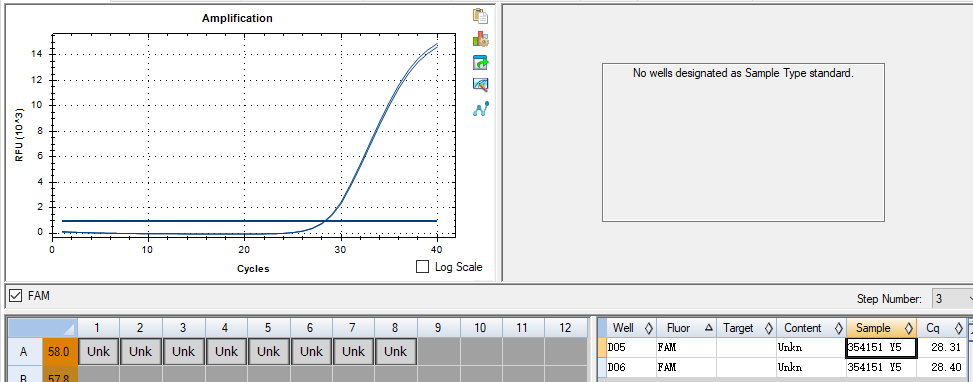
Task: Sort by the Well column header
Action: coord(632,328)
